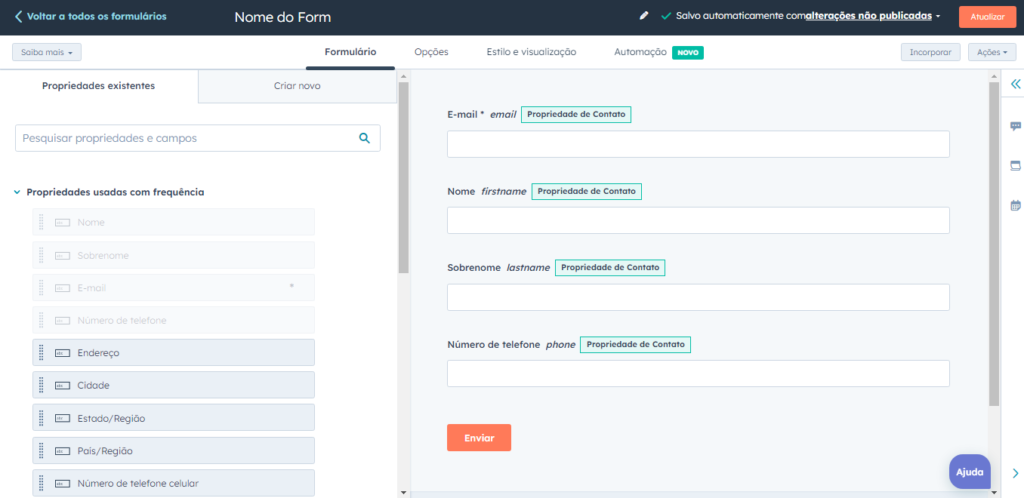
Task: Open the Ajuda help button
Action: (x=970, y=472)
